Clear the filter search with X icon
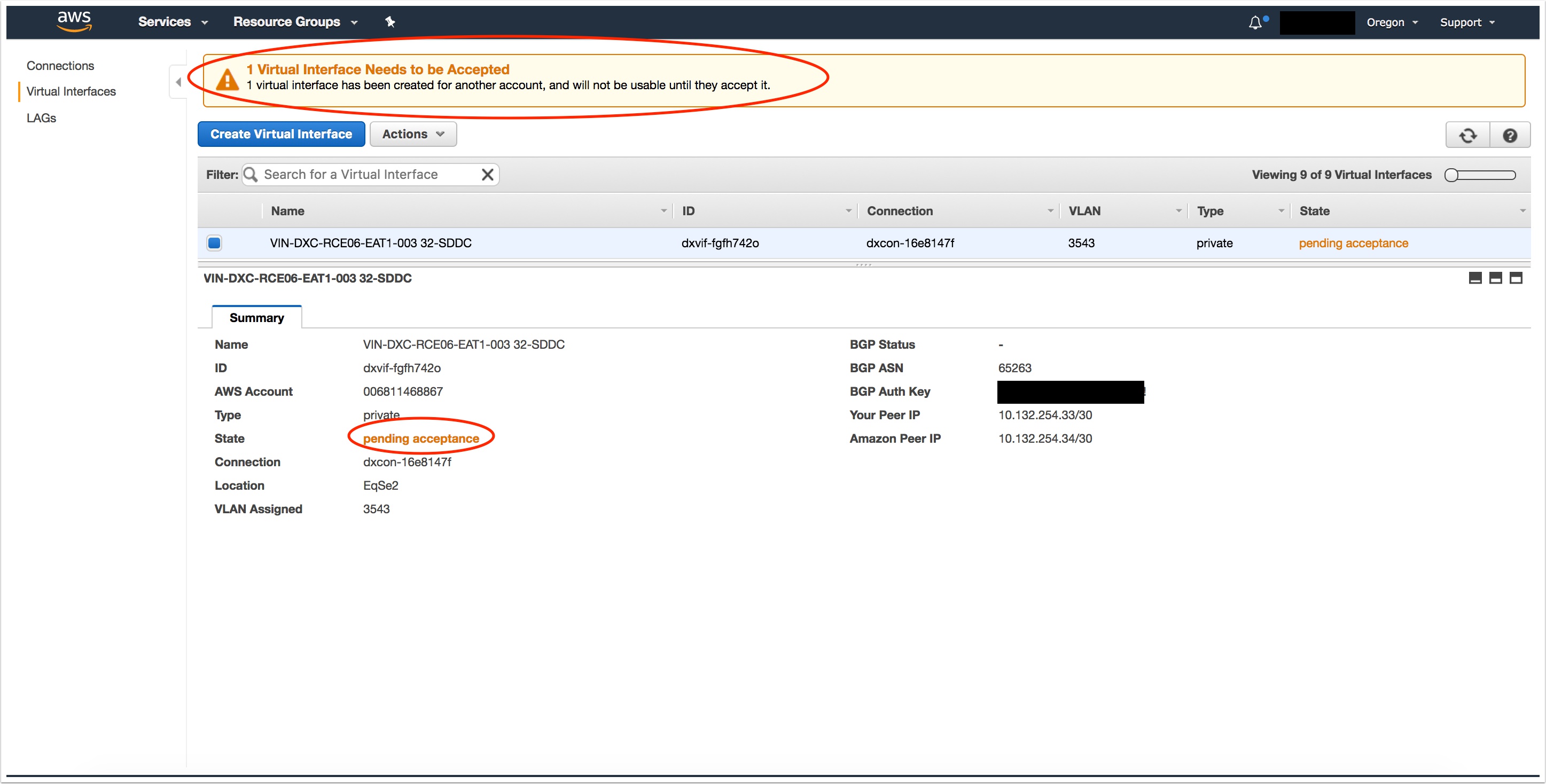This screenshot has width=1546, height=784. pos(487,175)
